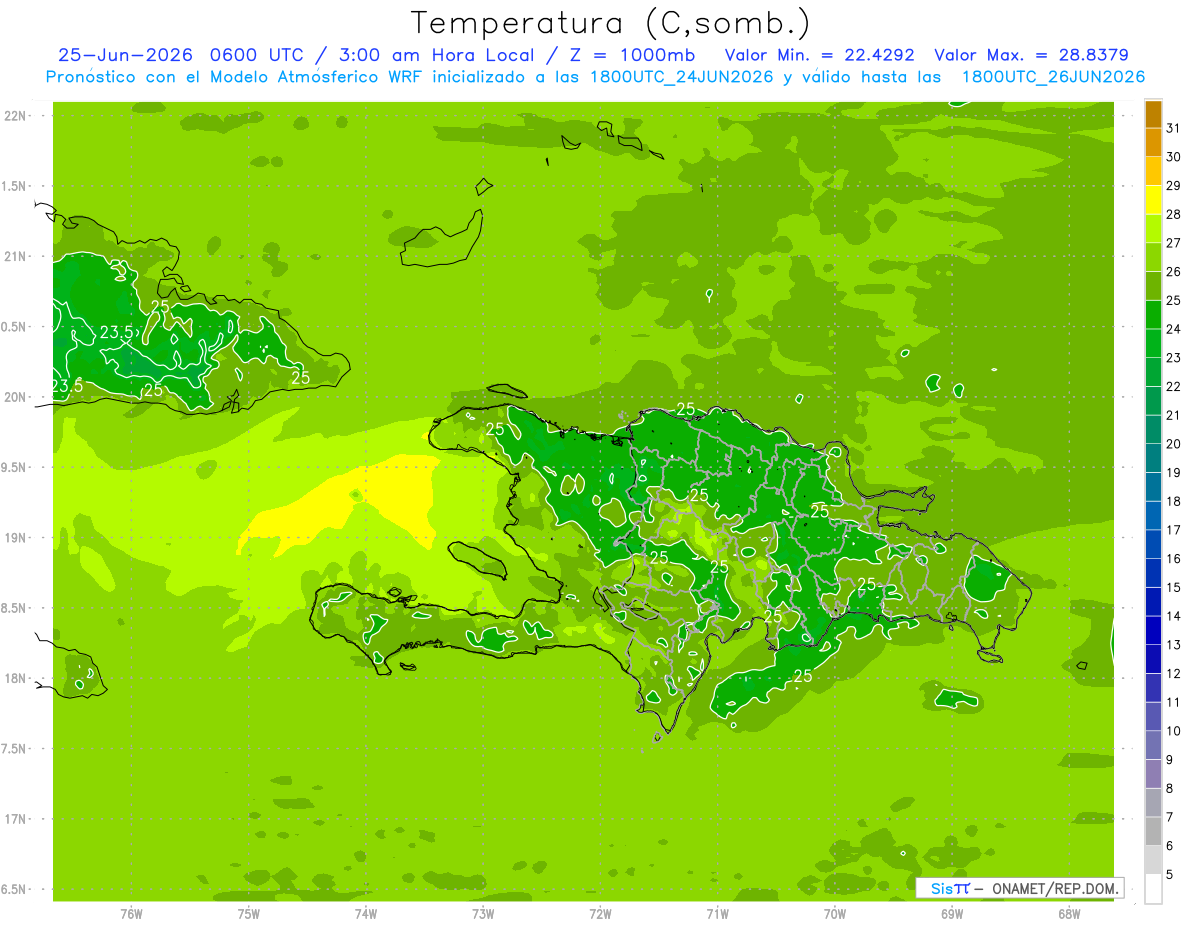This screenshot has width=1200, height=927.
Task: Click the '22N' latitude axis label
Action: [x=15, y=116]
